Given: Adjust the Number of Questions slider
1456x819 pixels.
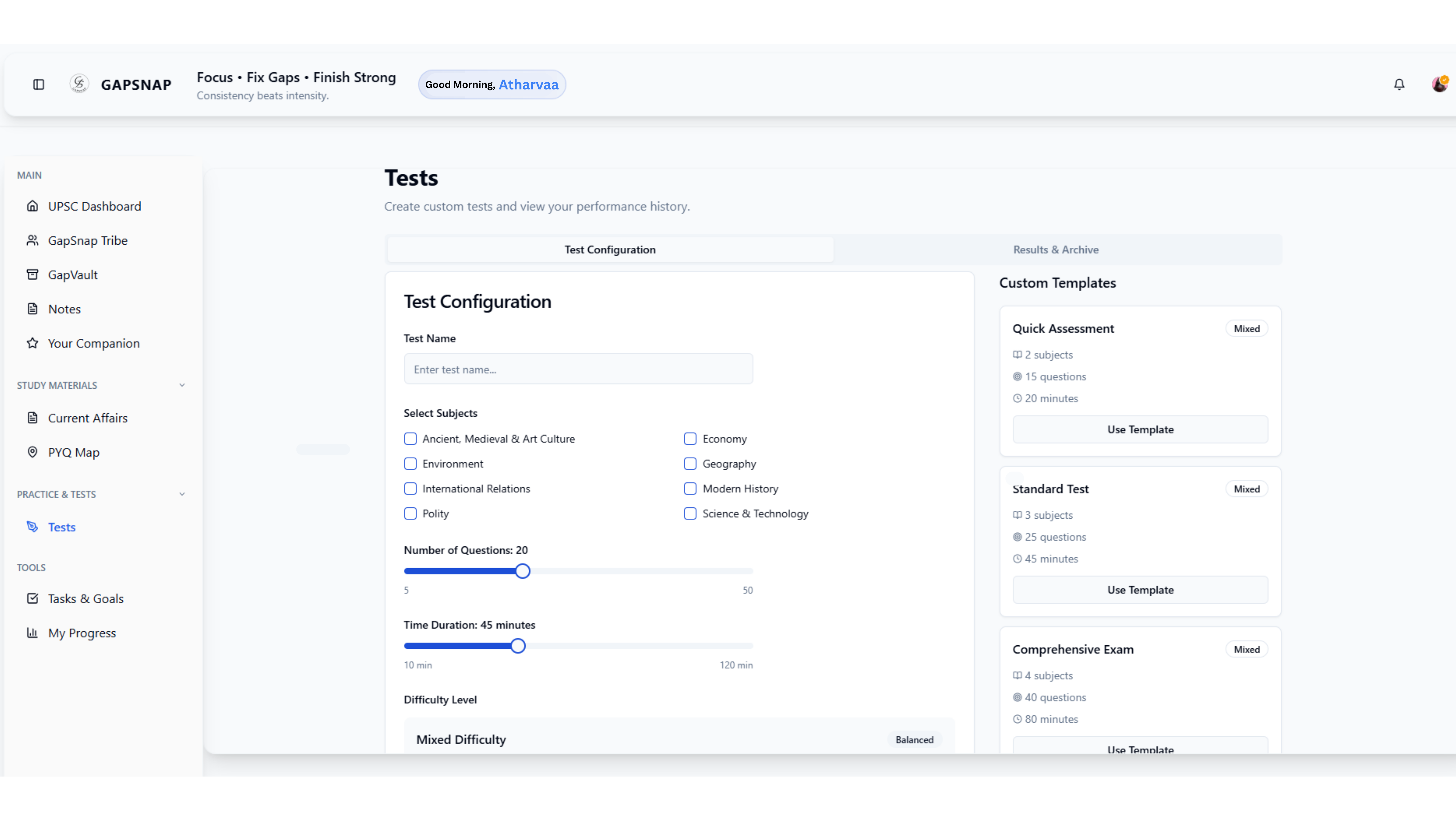Looking at the screenshot, I should (522, 571).
